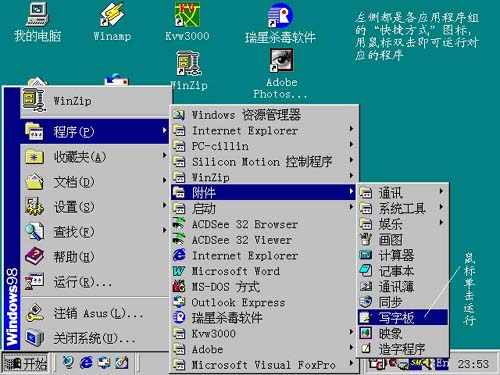Click the 关闭系统 monitor icon

pos(34,338)
